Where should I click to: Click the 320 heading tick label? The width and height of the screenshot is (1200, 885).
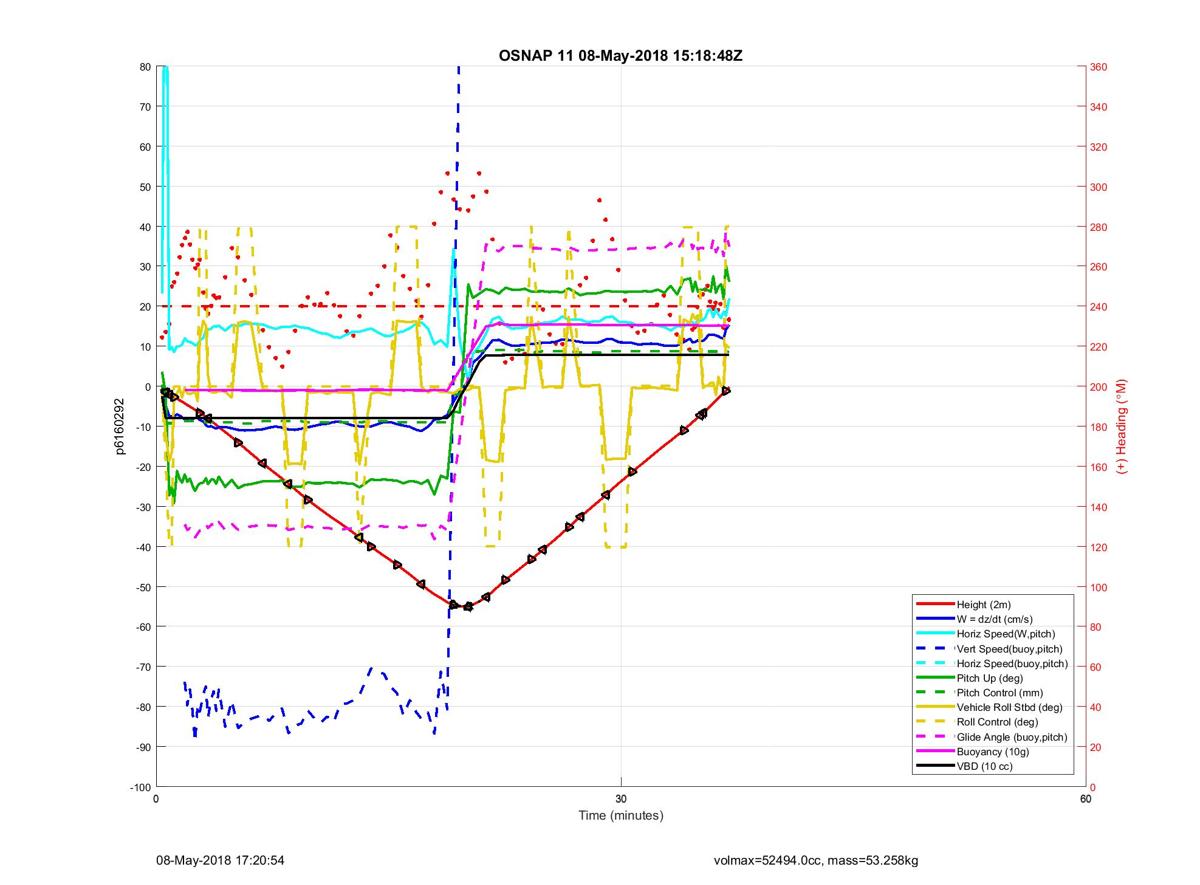1100,147
